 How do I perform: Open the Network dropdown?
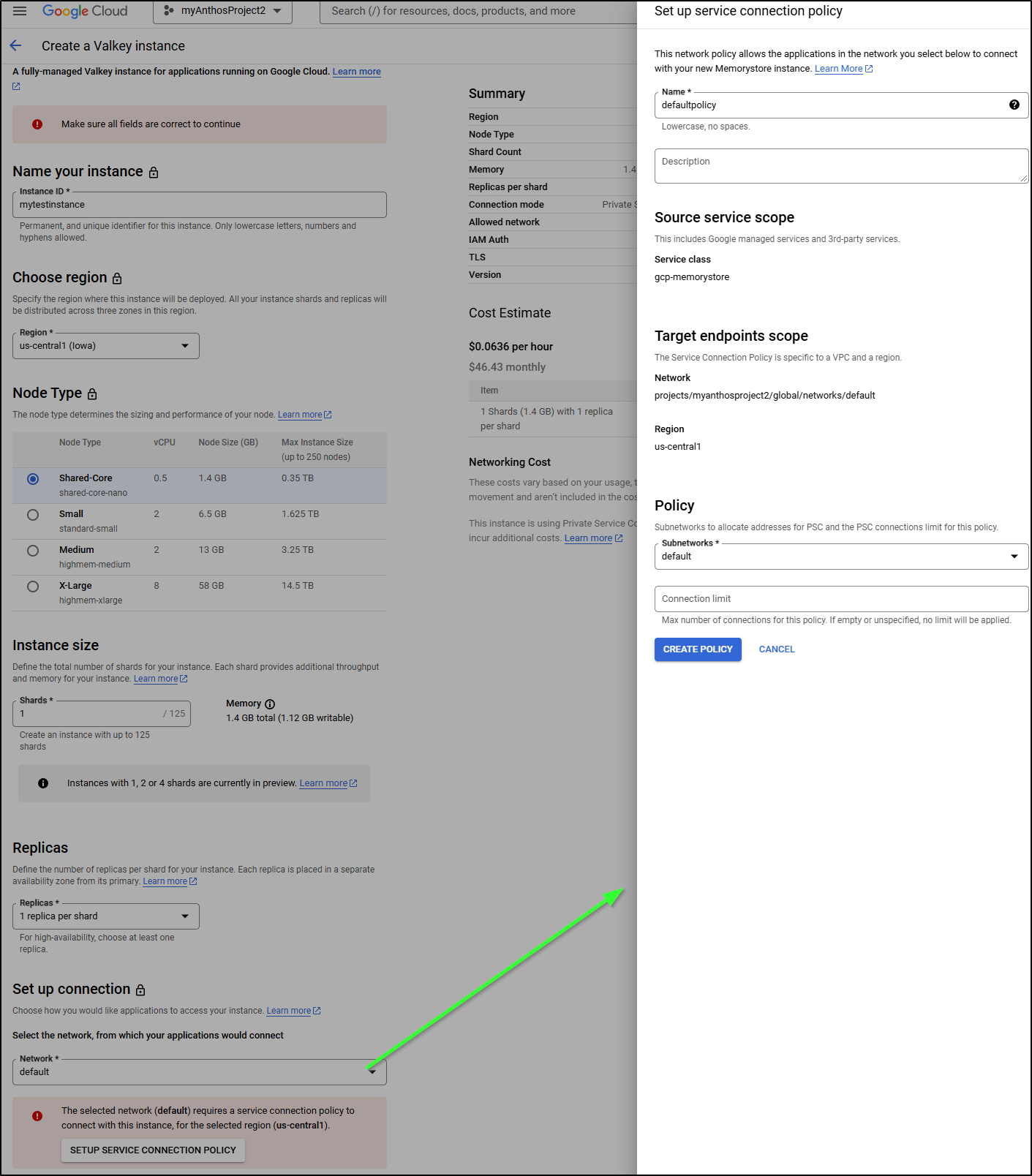pos(200,1072)
